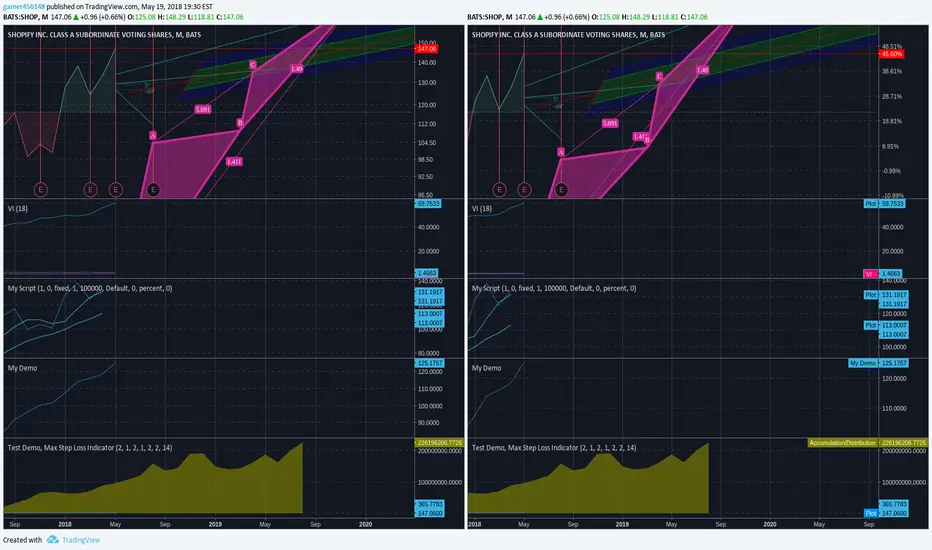The height and width of the screenshot is (550, 932).
Task: Click the 125.1757 My Demo value, left chart
Action: pyautogui.click(x=429, y=363)
